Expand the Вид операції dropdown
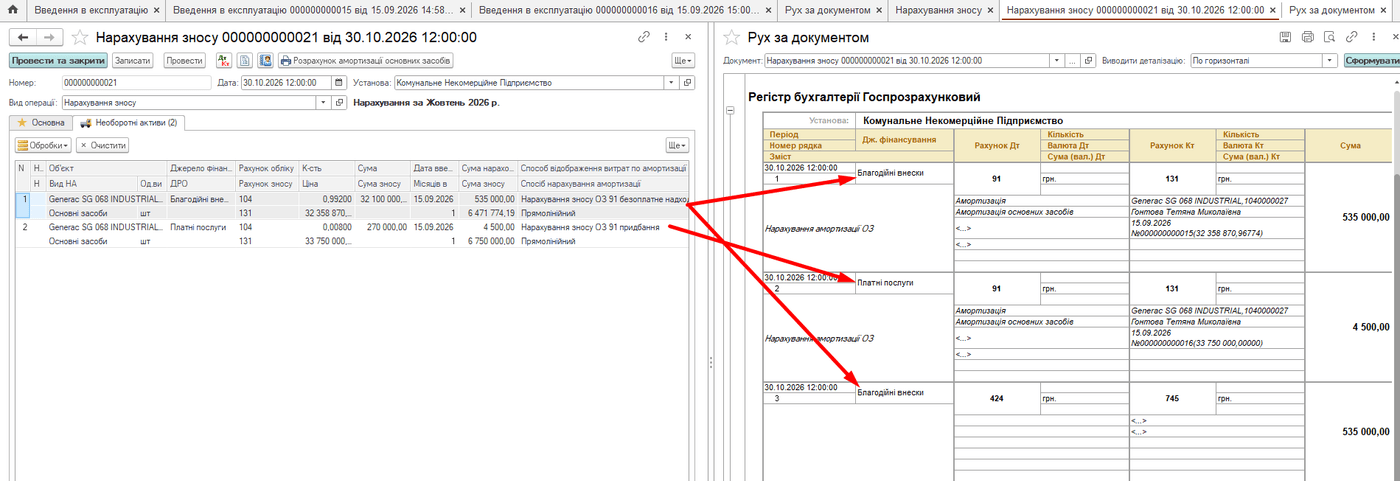 click(324, 102)
